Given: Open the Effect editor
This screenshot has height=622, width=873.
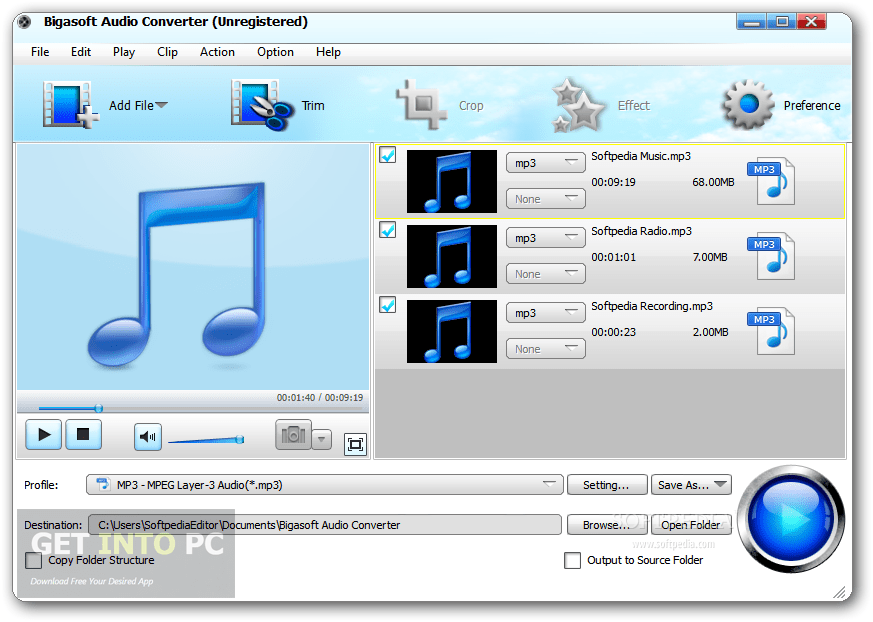Looking at the screenshot, I should [x=577, y=104].
